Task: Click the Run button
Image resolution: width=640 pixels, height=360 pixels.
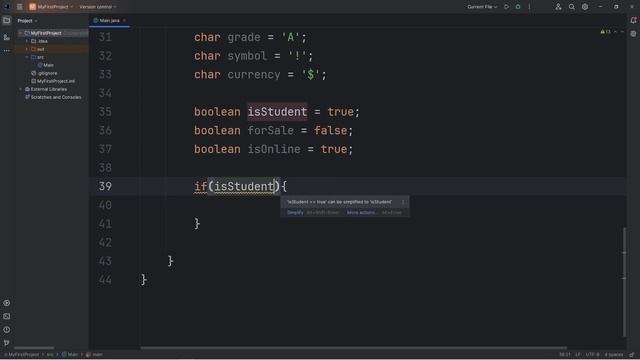Action: 507,7
